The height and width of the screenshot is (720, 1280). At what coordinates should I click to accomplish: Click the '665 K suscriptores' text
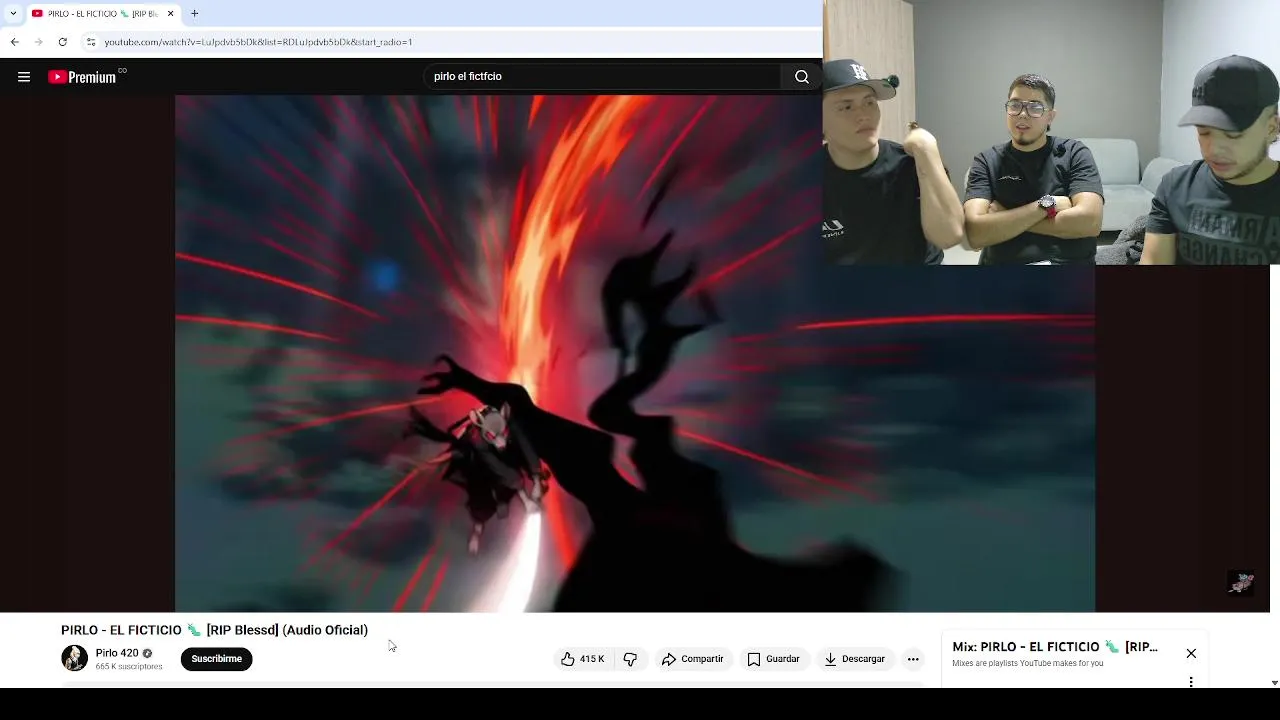129,667
